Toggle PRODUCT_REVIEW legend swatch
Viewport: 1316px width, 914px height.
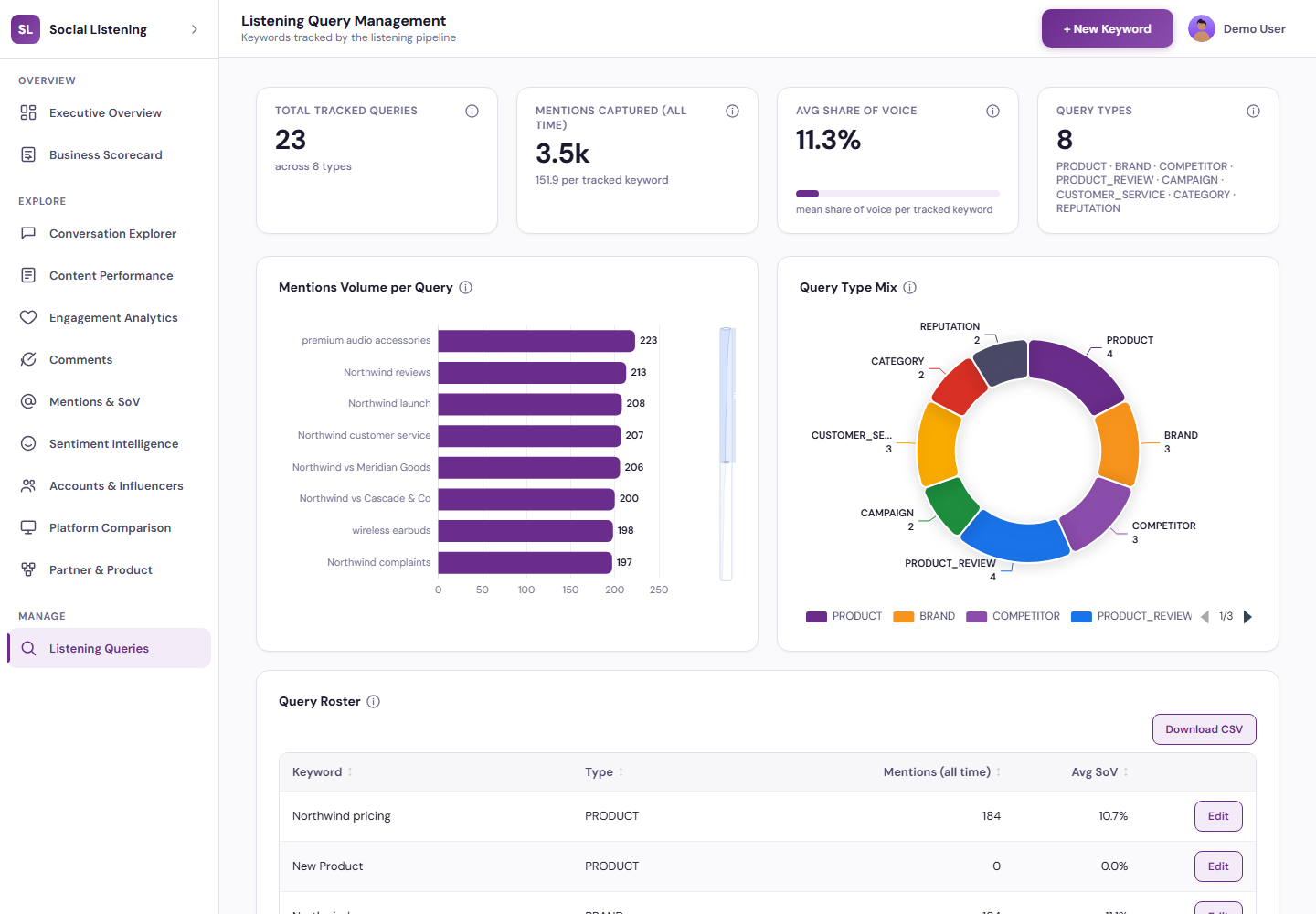[1081, 617]
